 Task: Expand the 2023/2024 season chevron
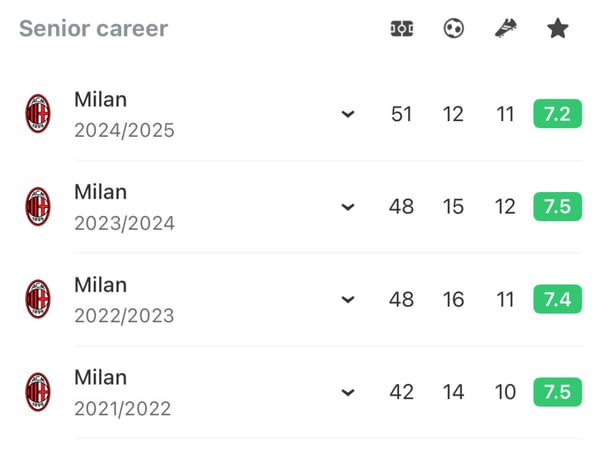348,207
